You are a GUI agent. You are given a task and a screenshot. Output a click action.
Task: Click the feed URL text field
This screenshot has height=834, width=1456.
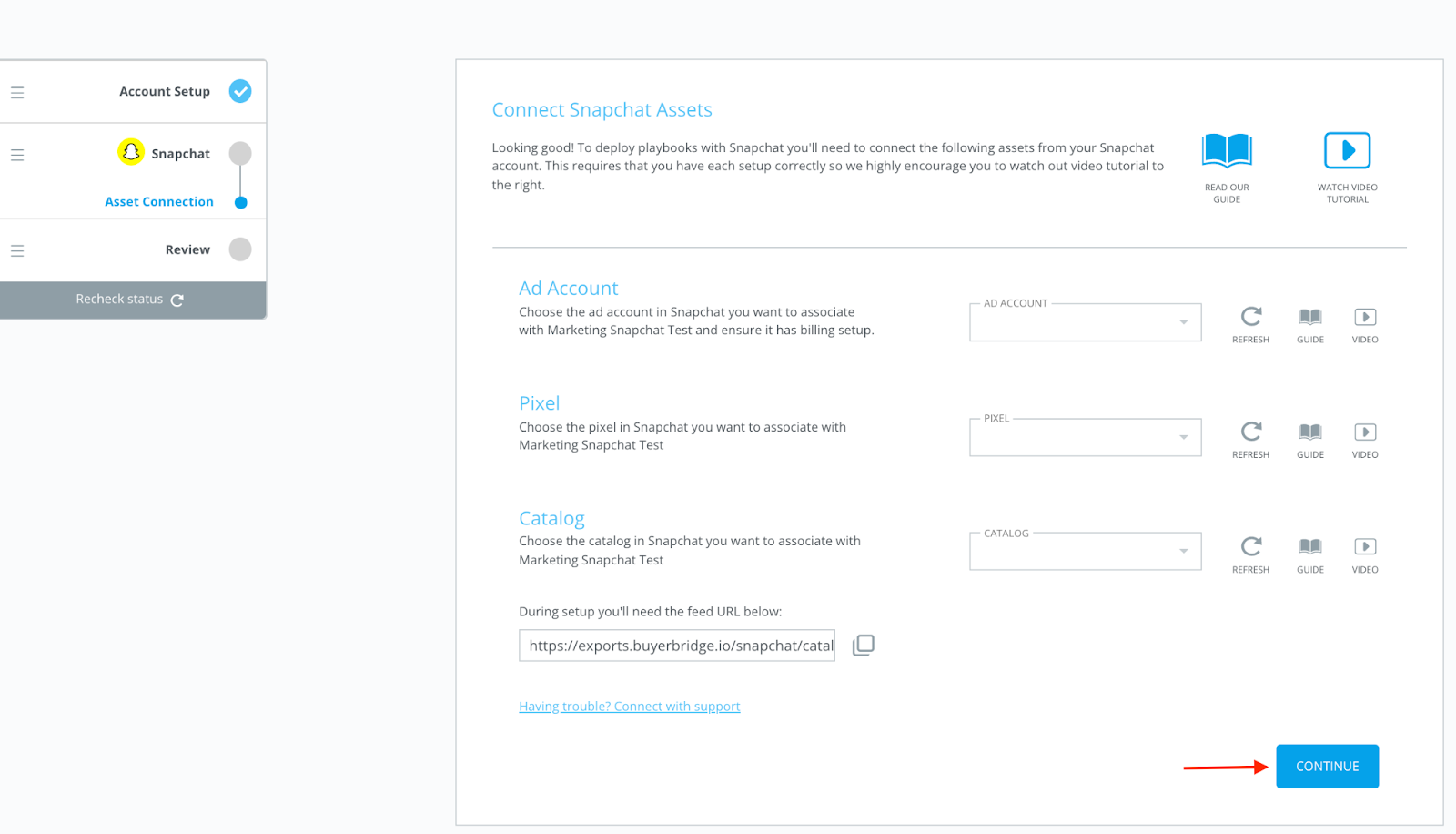[677, 646]
